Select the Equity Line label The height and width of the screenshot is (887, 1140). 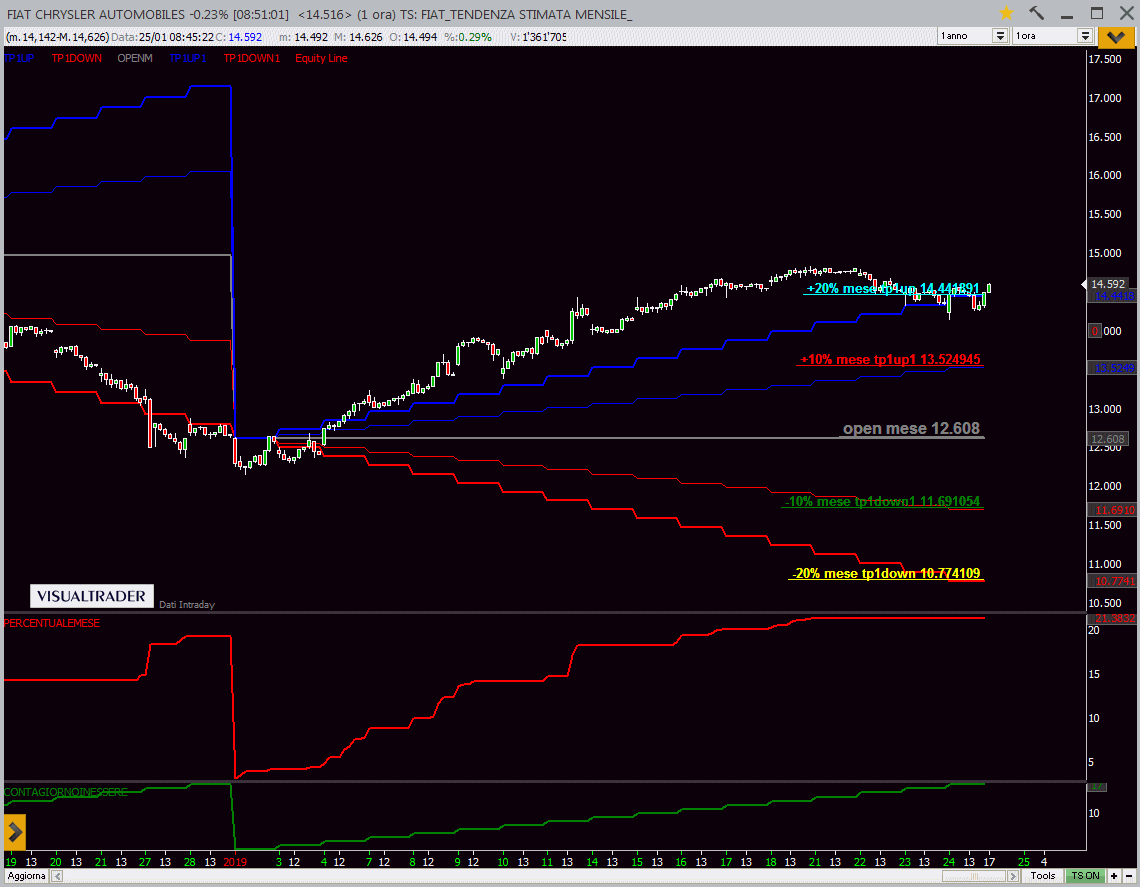[321, 58]
